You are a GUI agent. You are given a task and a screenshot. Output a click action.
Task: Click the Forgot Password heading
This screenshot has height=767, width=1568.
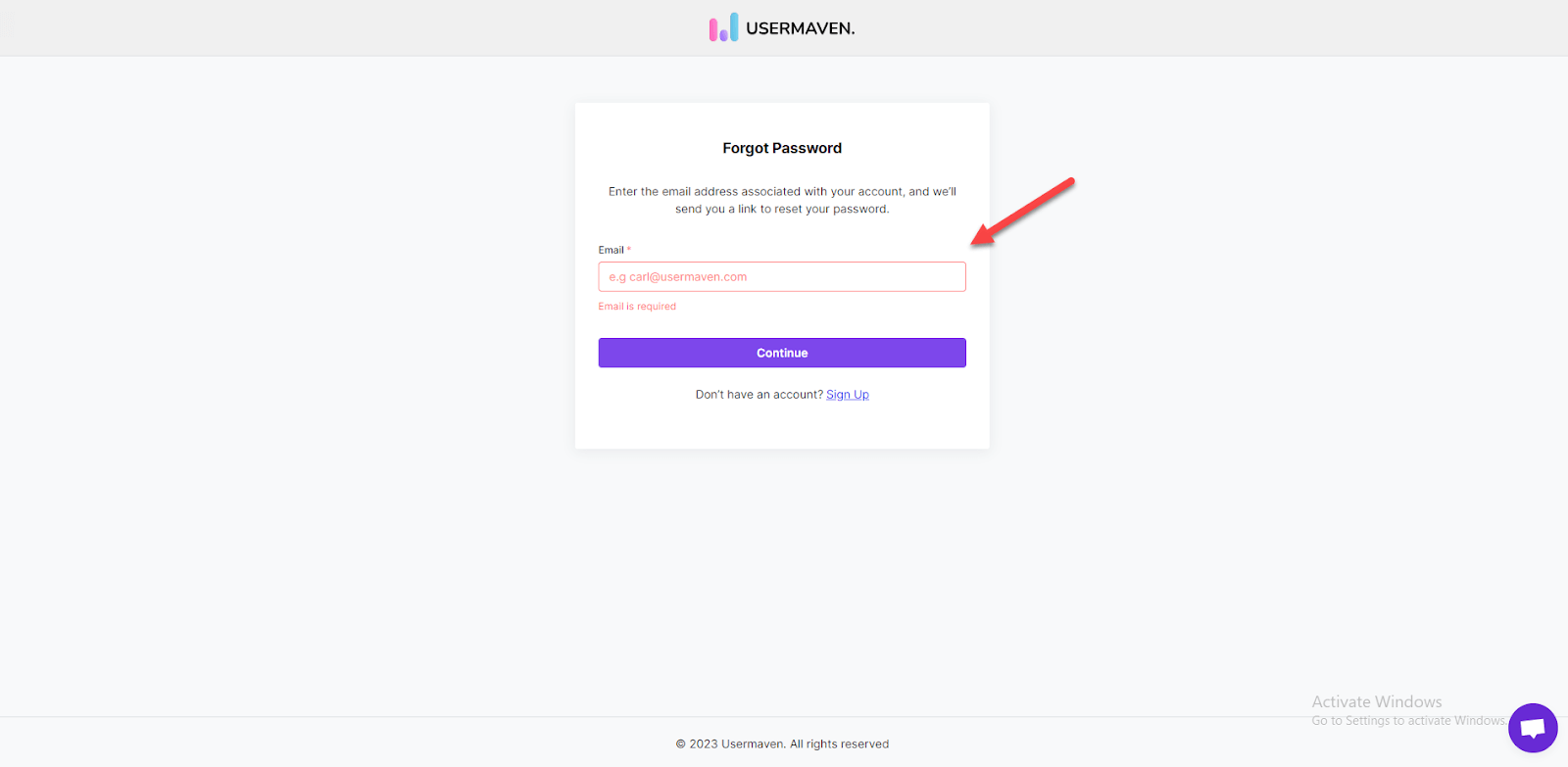pos(781,147)
